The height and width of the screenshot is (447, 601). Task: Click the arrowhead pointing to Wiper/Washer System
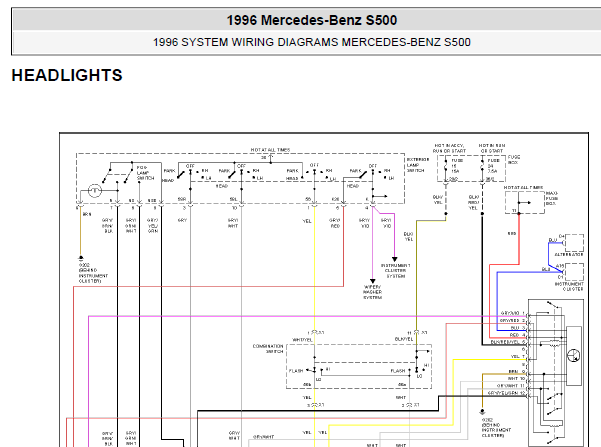click(x=373, y=281)
